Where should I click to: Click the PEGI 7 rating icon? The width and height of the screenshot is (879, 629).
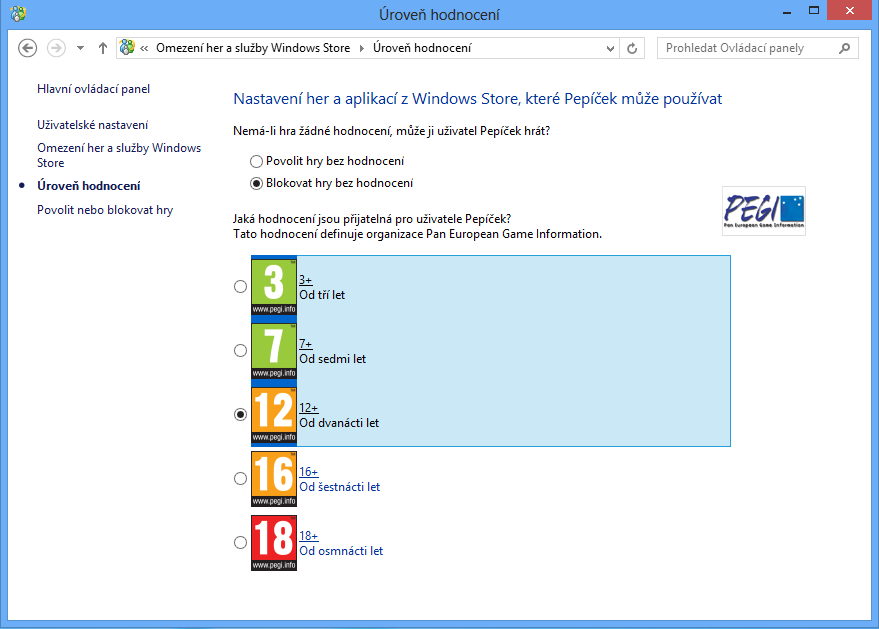pos(274,350)
